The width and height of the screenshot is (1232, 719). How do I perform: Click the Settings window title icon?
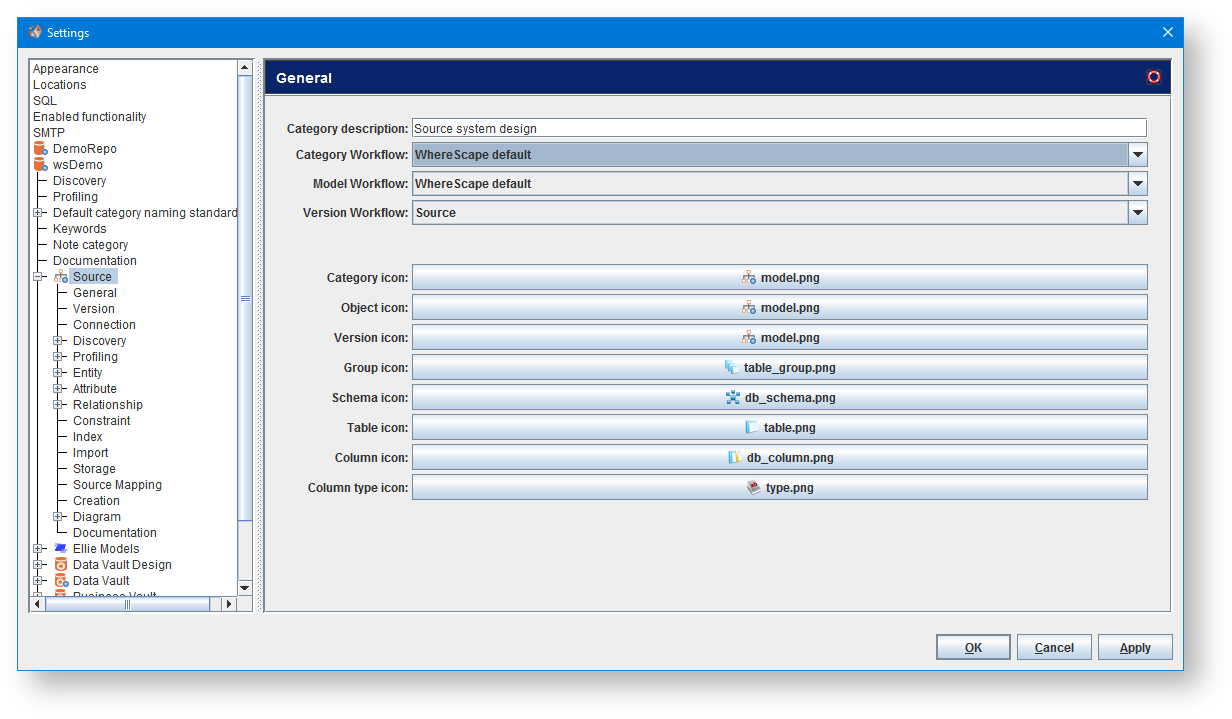click(x=35, y=32)
